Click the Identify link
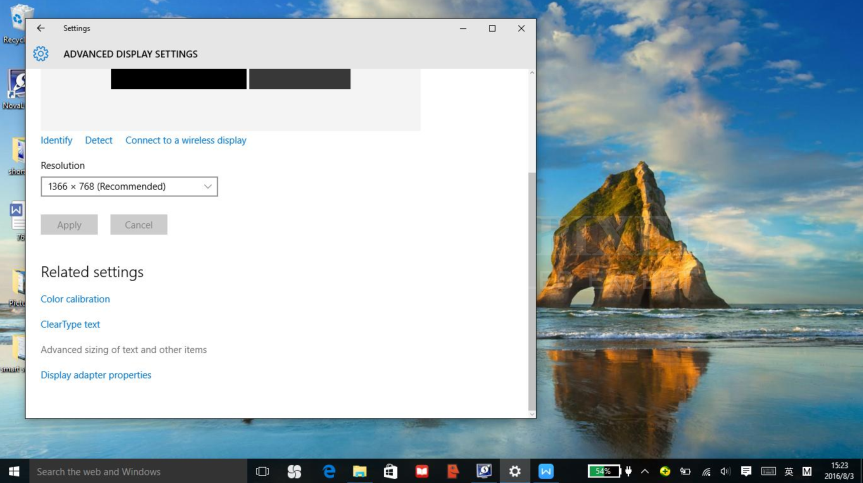The image size is (863, 483). 56,140
